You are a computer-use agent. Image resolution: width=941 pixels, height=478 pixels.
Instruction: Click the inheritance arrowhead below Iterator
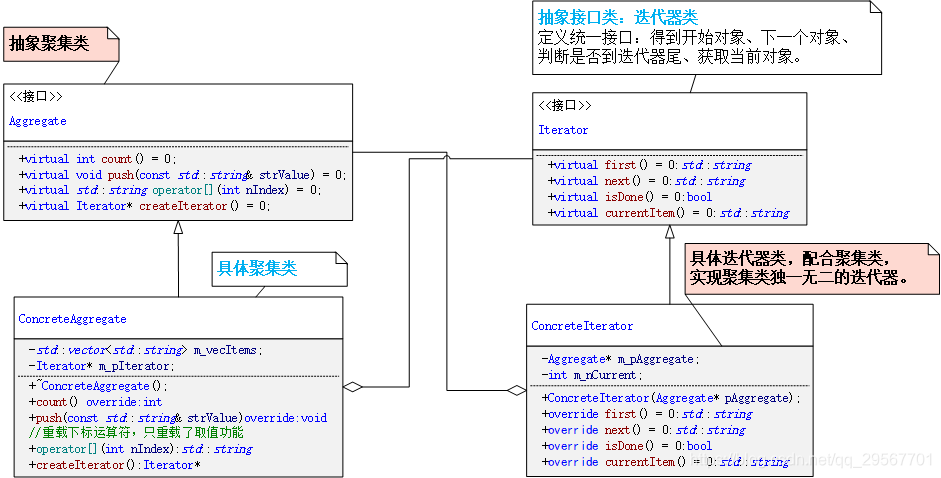[x=670, y=232]
